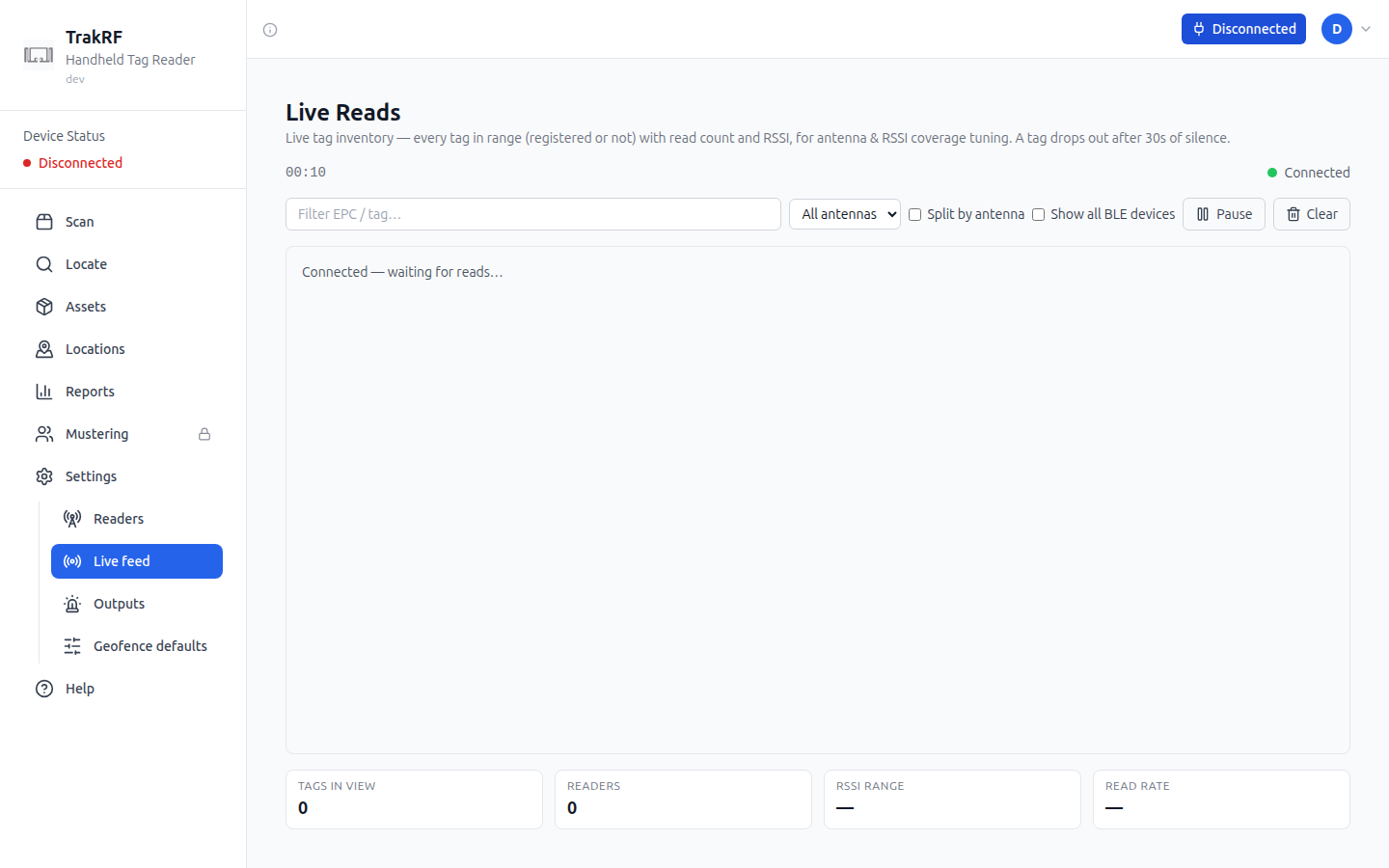Click the Locate magnifier icon
1389x868 pixels.
pyautogui.click(x=44, y=264)
